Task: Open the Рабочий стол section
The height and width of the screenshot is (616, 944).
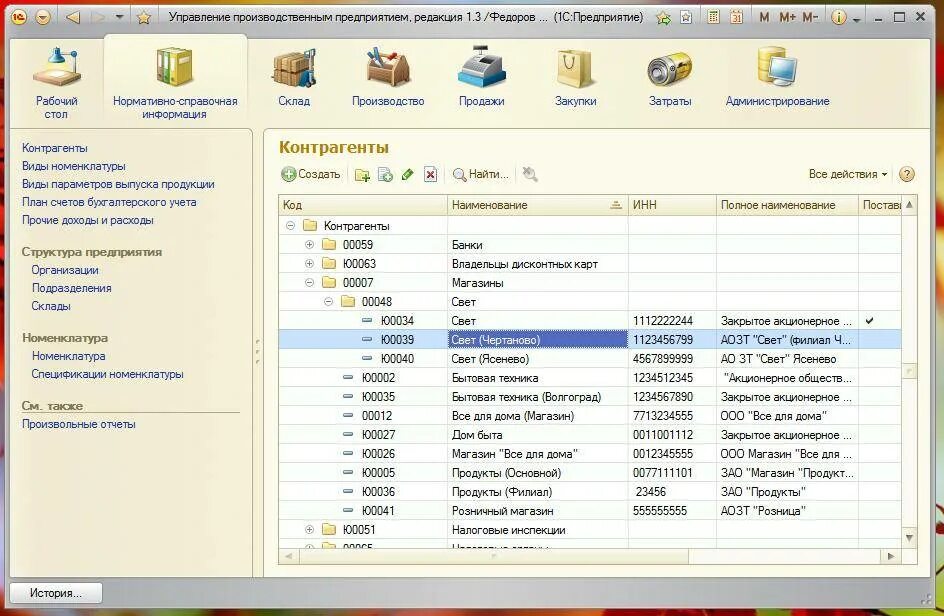Action: (x=56, y=83)
